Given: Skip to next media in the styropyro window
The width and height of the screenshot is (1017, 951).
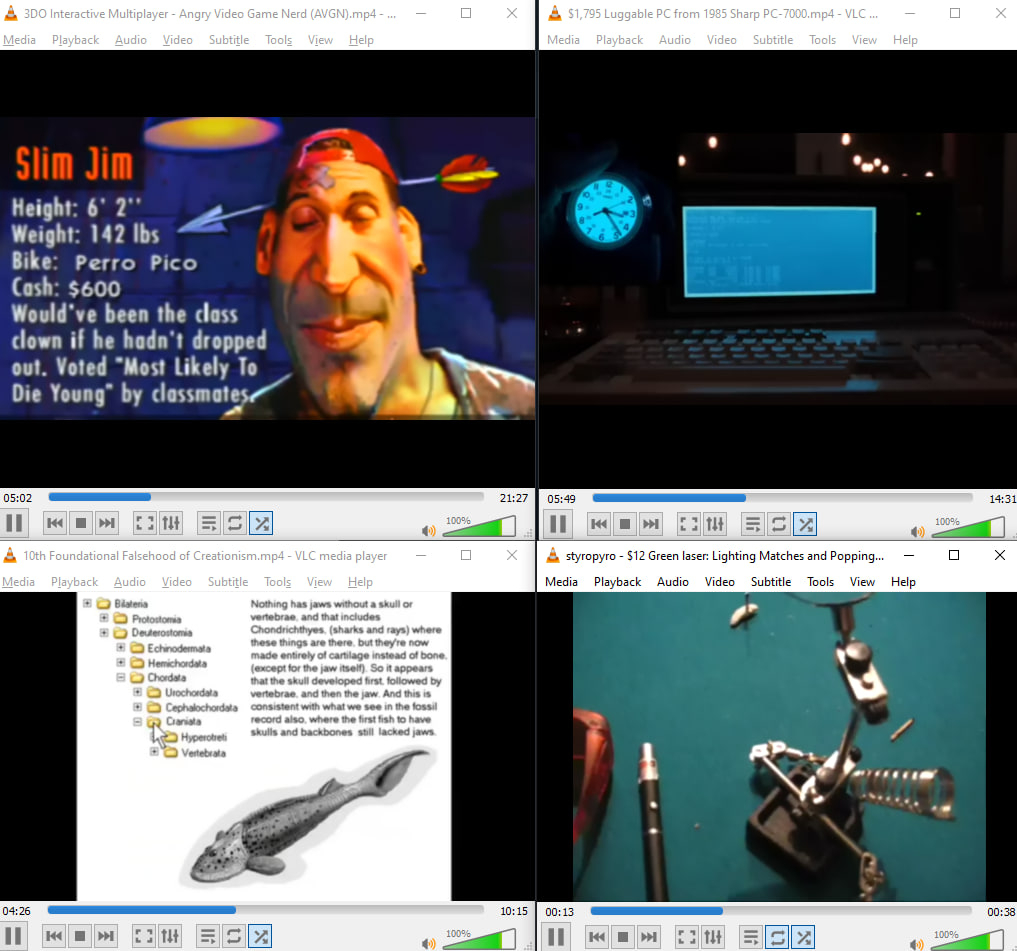Looking at the screenshot, I should (649, 937).
